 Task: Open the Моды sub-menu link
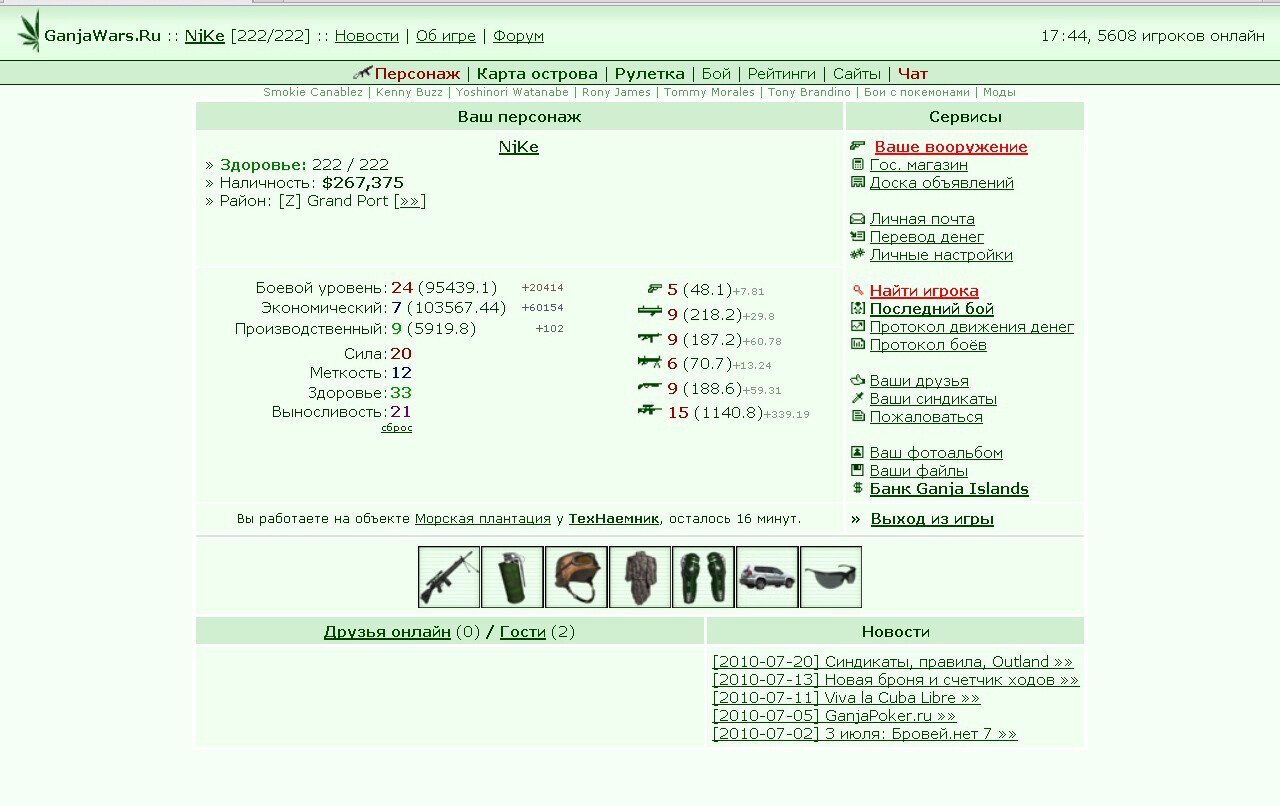(x=999, y=92)
